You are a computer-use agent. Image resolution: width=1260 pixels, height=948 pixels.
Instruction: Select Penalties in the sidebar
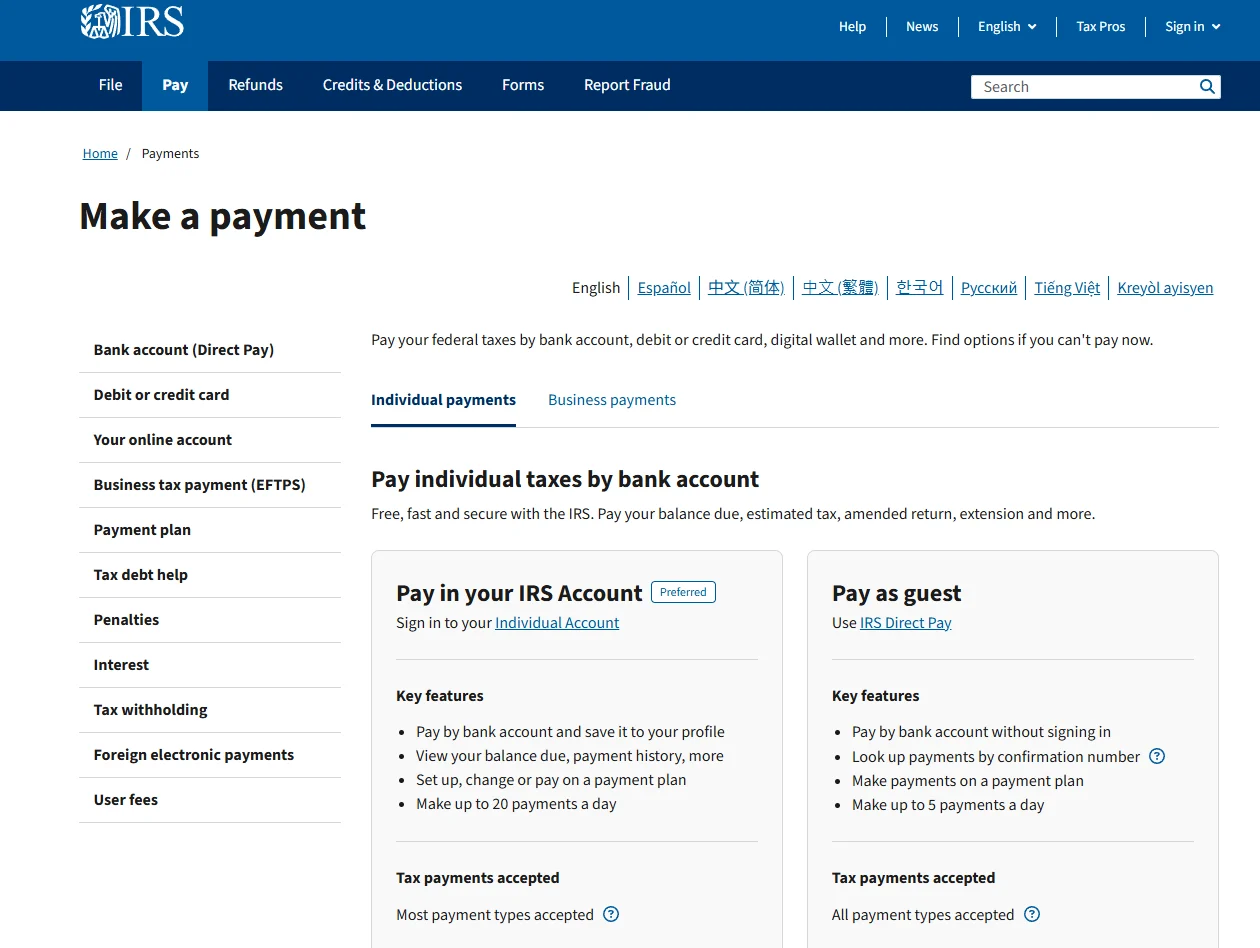coord(210,620)
